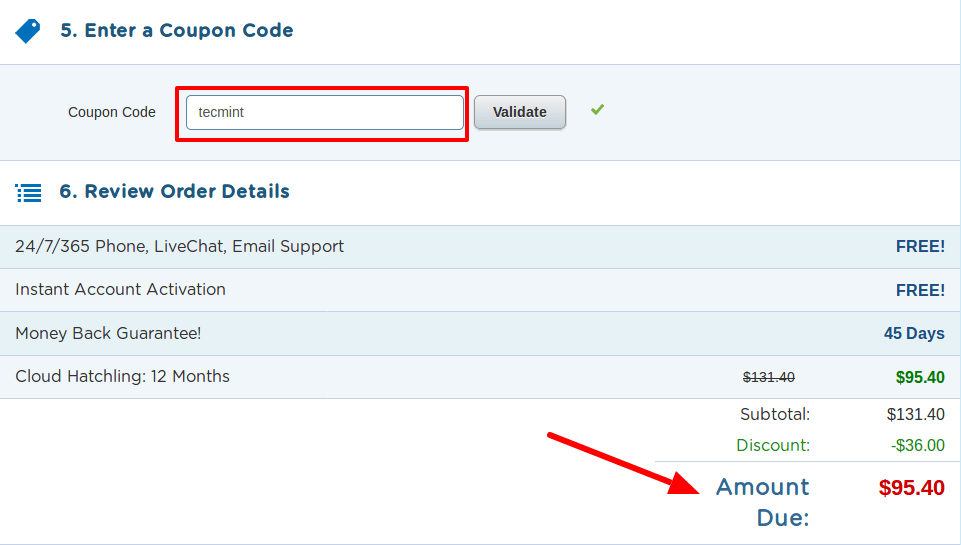Click the Instant Account Activation row text
Image resolution: width=961 pixels, height=545 pixels.
coord(121,290)
